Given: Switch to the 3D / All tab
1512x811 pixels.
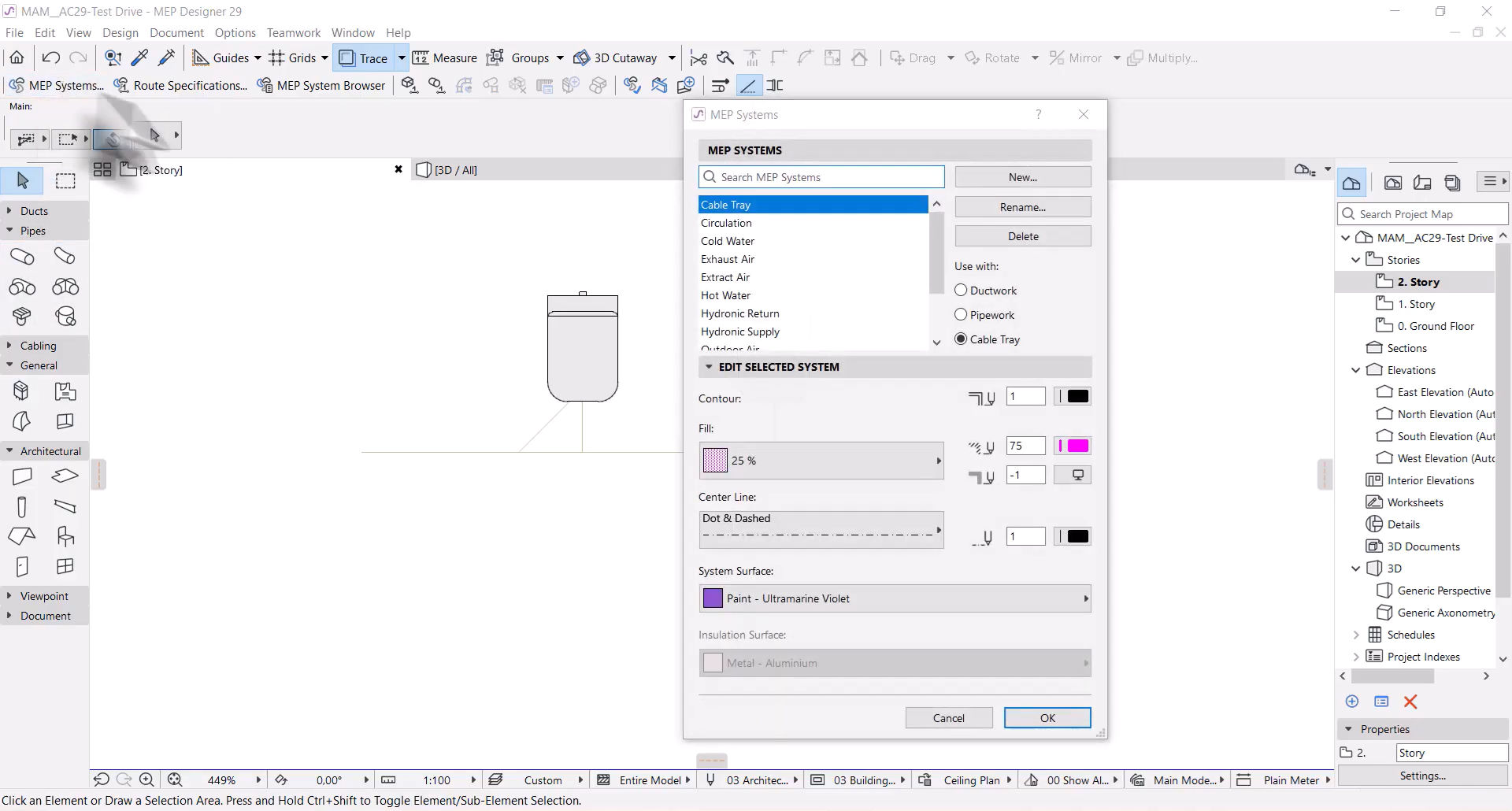Looking at the screenshot, I should 457,169.
